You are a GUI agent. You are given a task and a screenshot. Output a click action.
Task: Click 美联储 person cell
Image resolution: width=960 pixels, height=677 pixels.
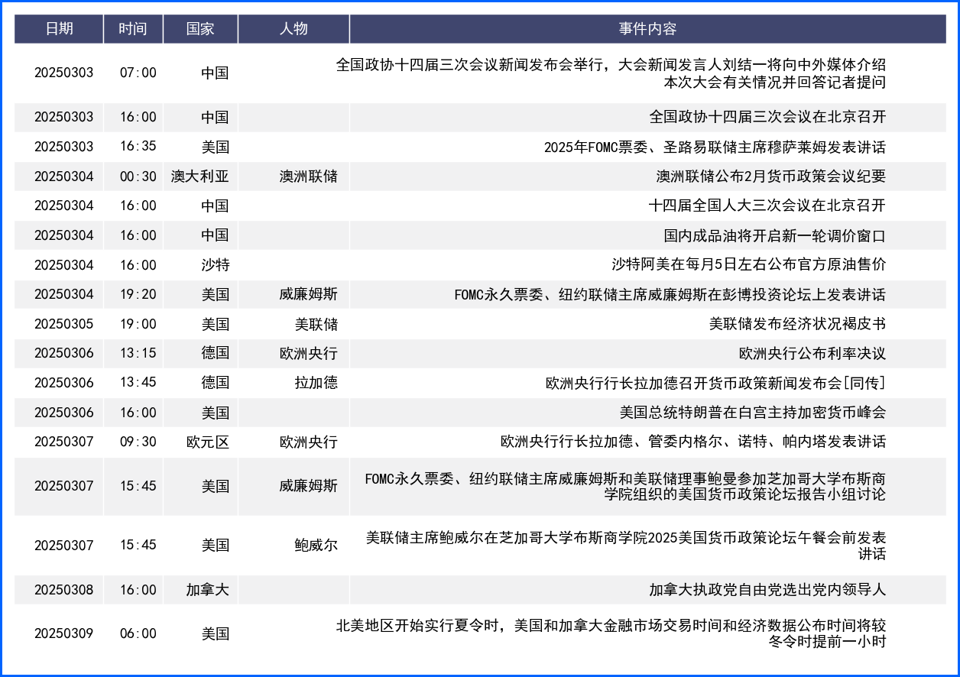pyautogui.click(x=316, y=324)
